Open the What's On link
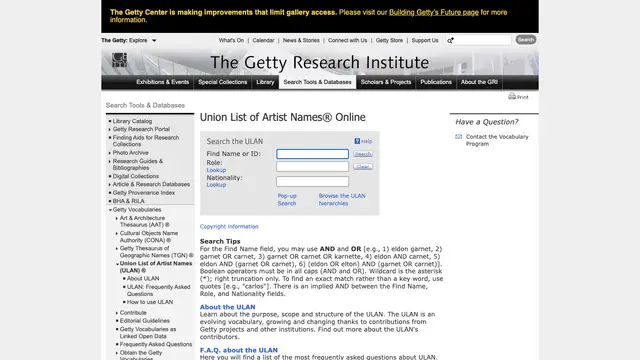Viewport: 640px width, 360px height. pos(231,40)
